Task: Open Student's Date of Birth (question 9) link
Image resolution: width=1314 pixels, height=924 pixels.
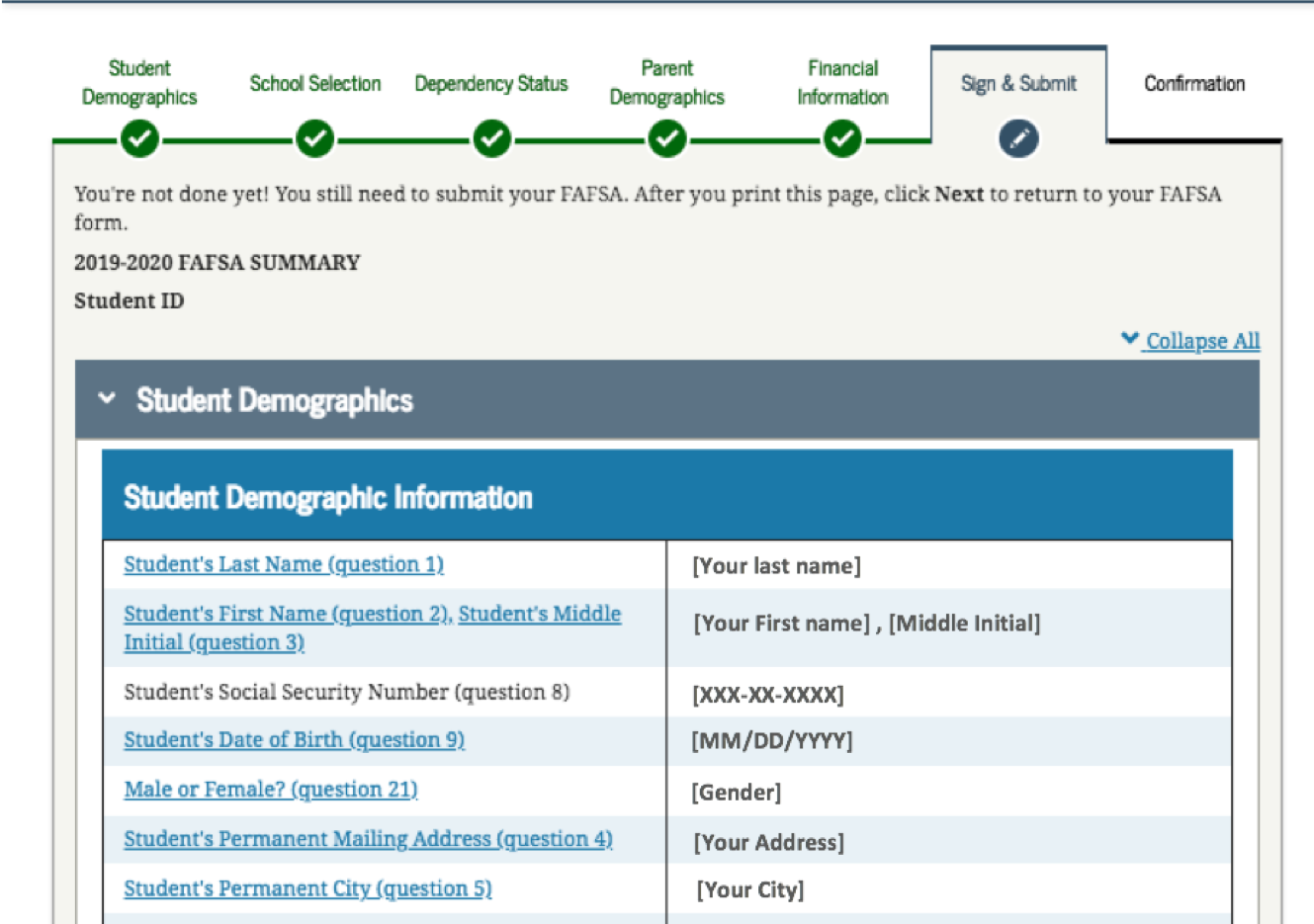Action: [x=294, y=740]
